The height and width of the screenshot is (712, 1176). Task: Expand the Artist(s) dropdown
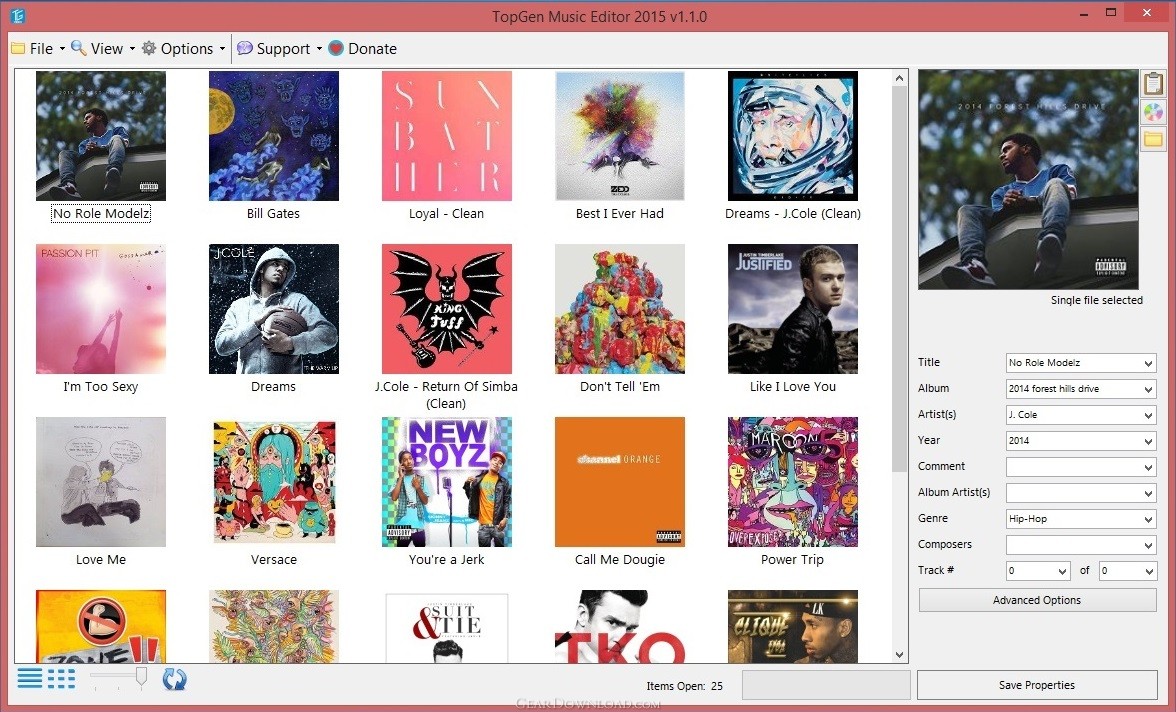[1148, 415]
